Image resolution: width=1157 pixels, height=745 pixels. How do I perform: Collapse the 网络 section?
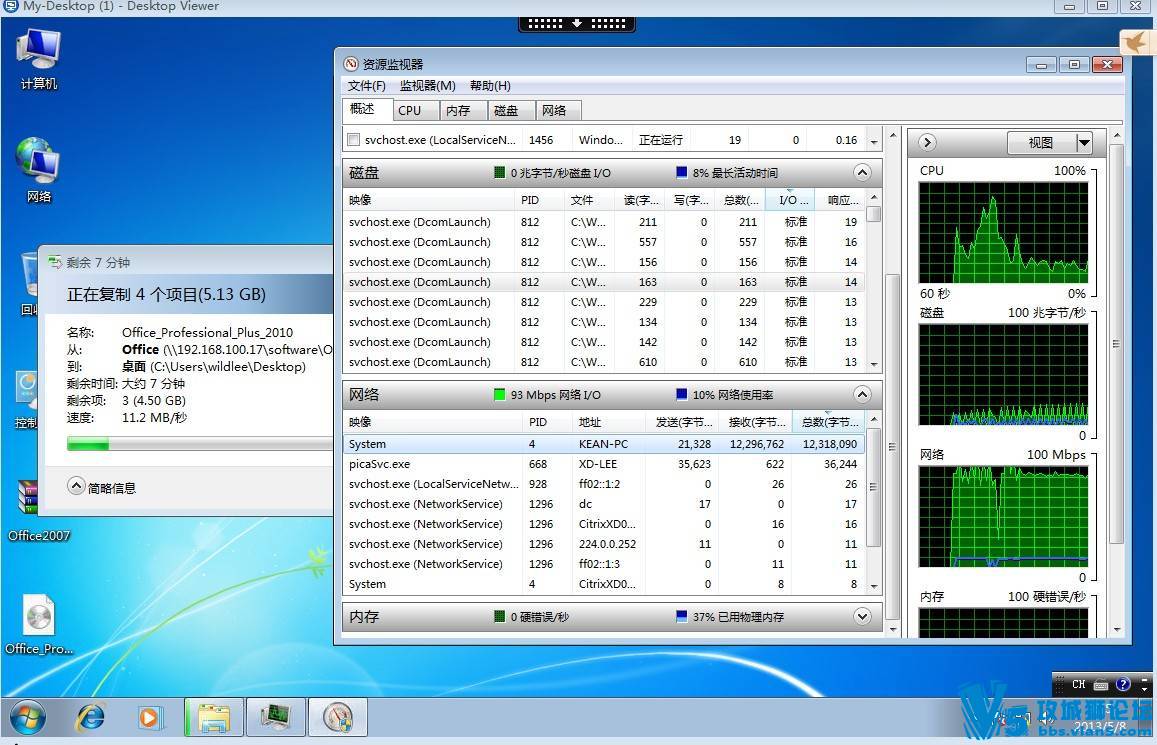click(862, 394)
